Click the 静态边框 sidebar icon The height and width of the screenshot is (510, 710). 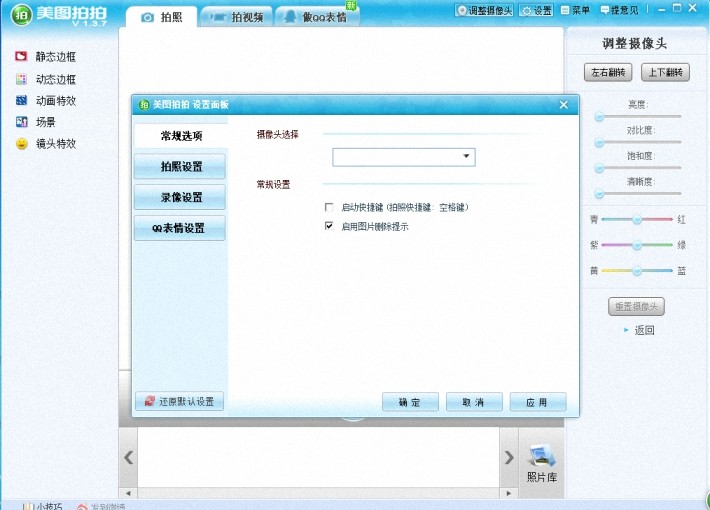(x=21, y=56)
